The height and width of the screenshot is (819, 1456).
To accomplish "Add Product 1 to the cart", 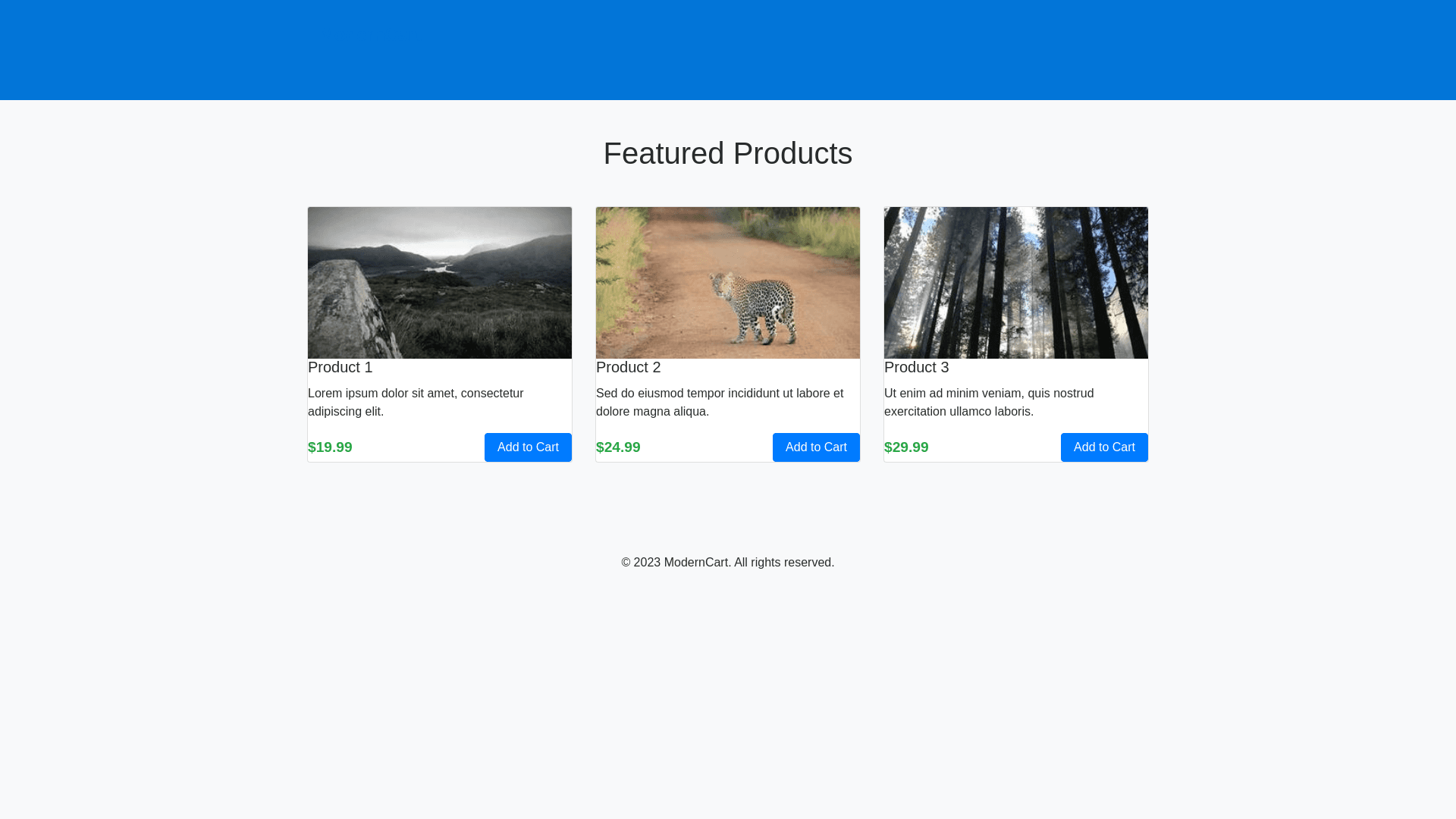I will click(528, 447).
